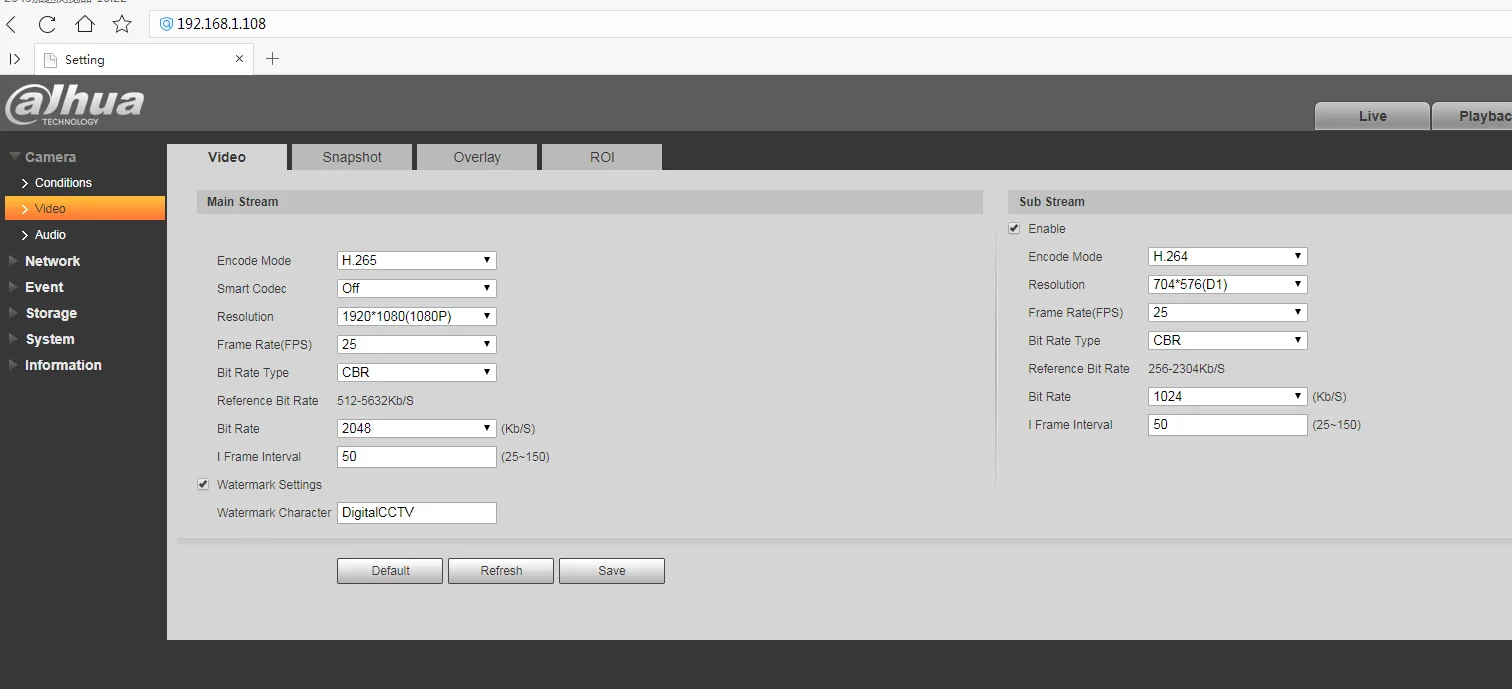Open Audio in the Camera menu
Screen dimensions: 1512x689
[50, 235]
